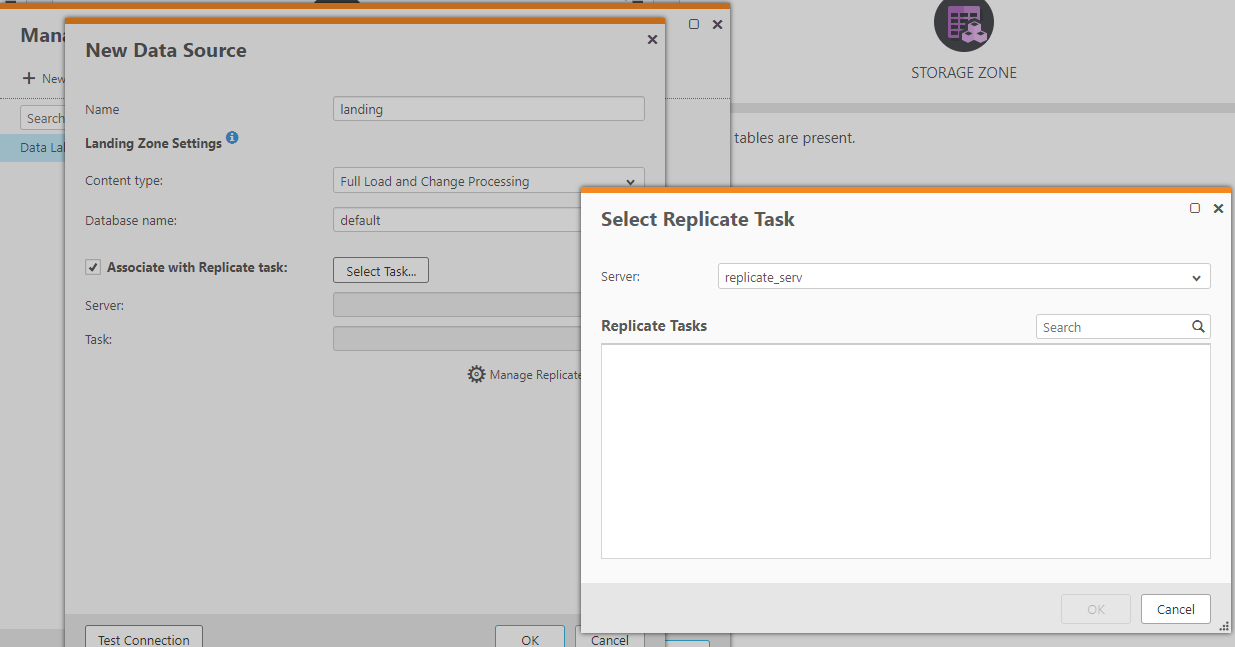The image size is (1235, 647).
Task: Maximize the Select Replicate Task dialog
Action: (x=1195, y=208)
